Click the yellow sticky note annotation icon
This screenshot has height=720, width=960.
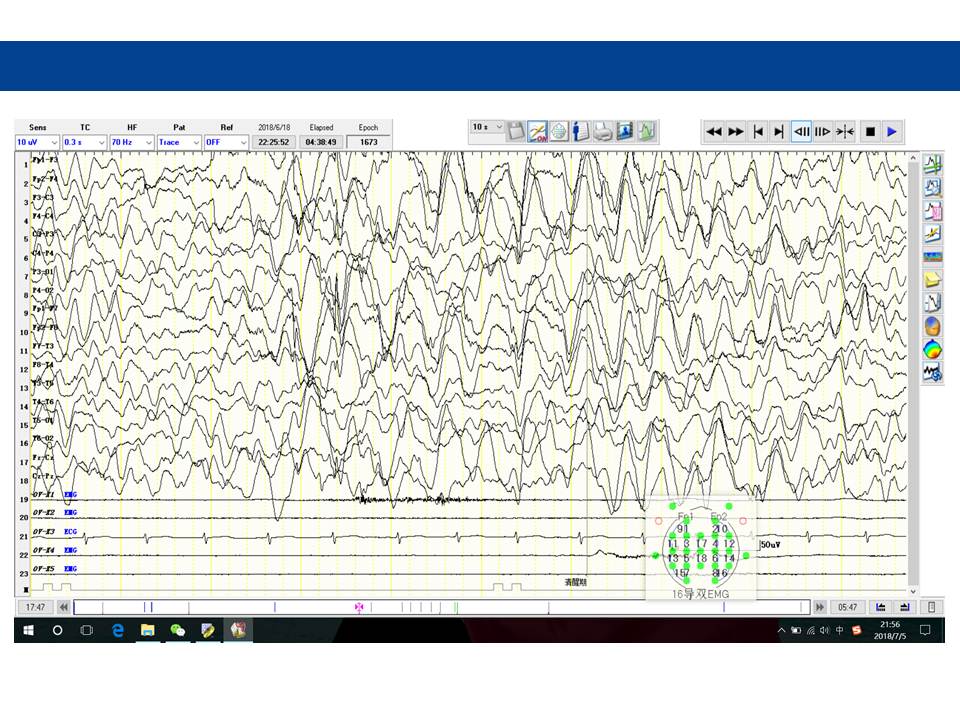[932, 280]
